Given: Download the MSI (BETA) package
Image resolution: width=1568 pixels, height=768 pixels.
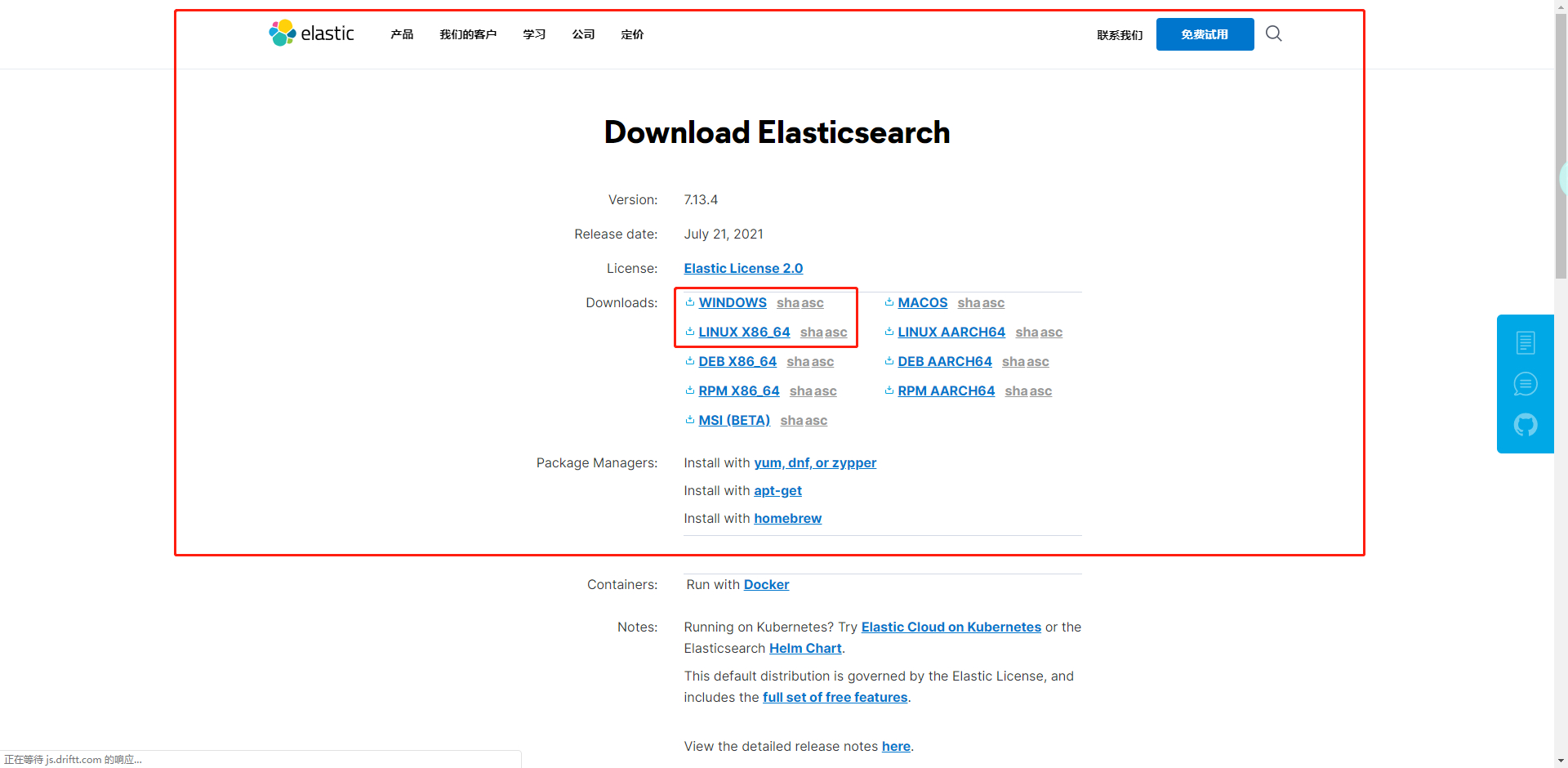Looking at the screenshot, I should (734, 420).
